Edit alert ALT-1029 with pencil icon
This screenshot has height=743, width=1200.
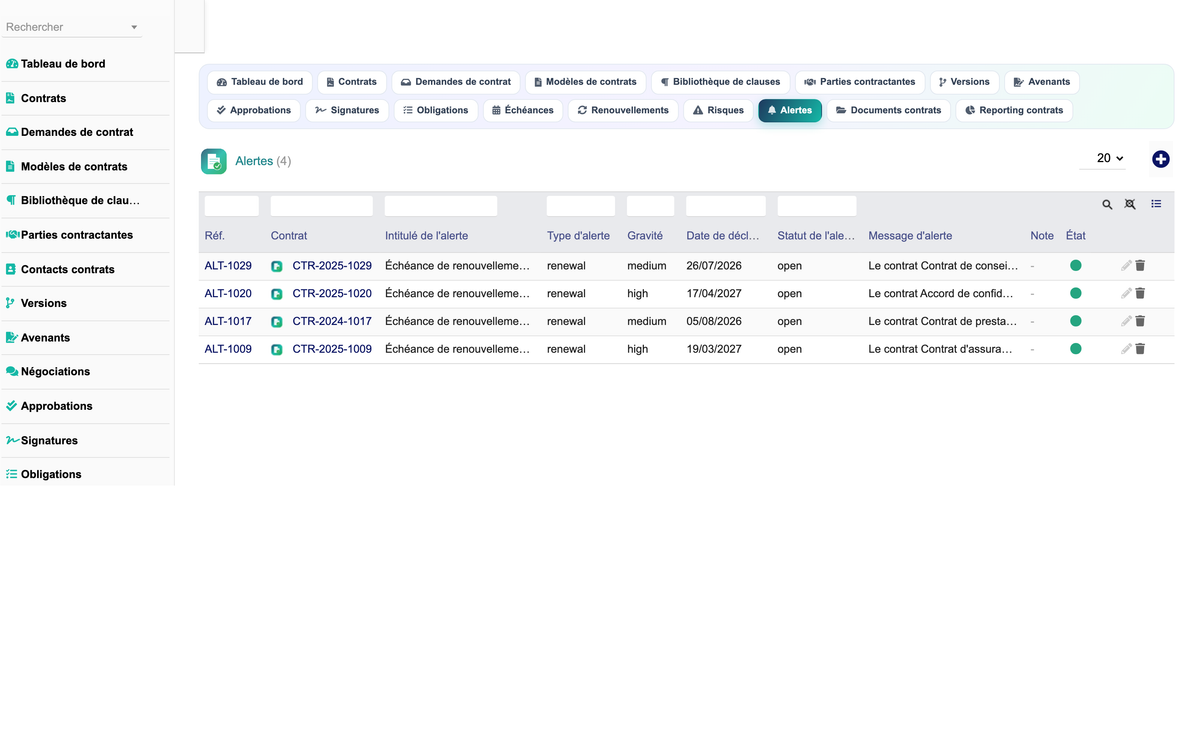pos(1126,266)
